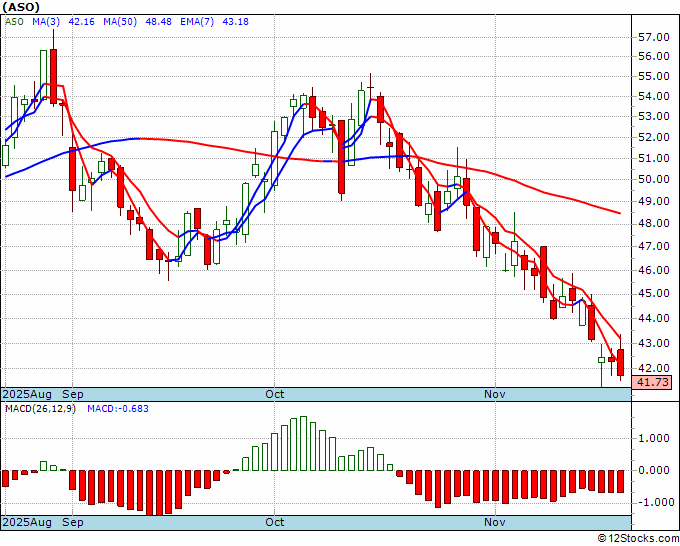Click the current price tag 41.73
Screen dimensions: 680x546
tap(652, 382)
